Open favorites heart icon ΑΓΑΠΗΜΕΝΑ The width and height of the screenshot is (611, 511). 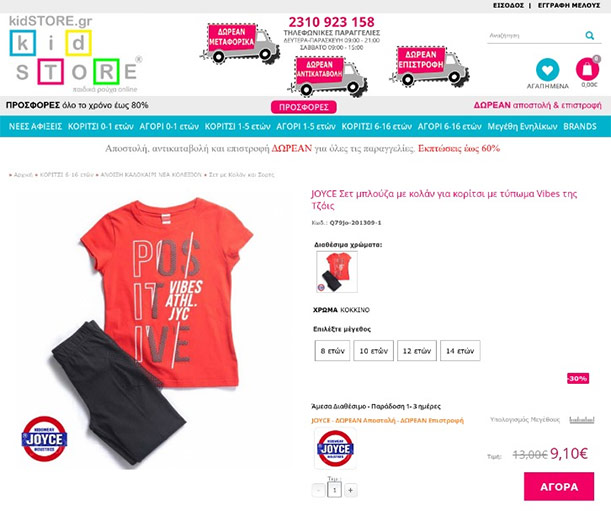point(547,70)
